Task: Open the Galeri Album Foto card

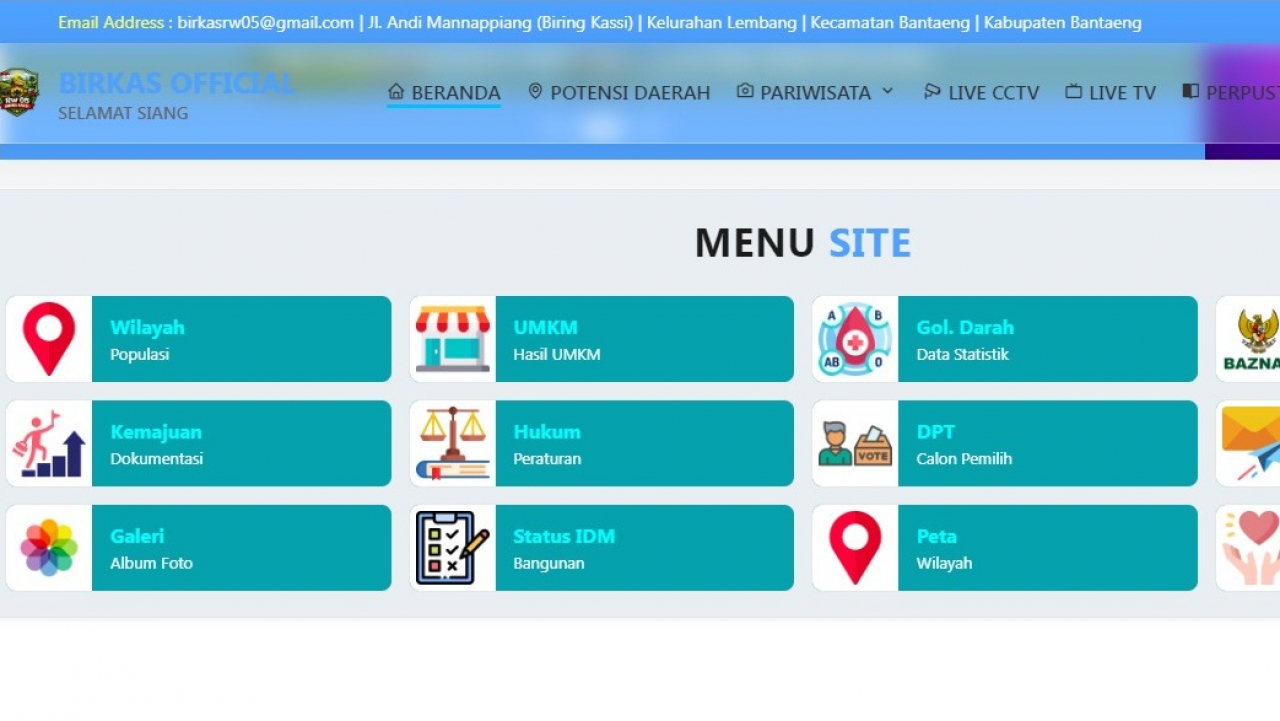Action: [x=198, y=548]
